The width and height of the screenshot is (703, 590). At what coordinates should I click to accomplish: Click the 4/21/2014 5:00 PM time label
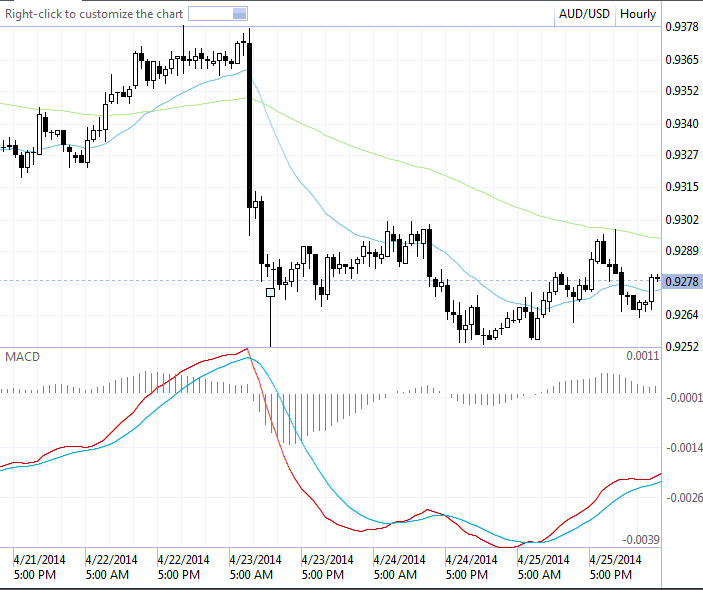coord(39,567)
